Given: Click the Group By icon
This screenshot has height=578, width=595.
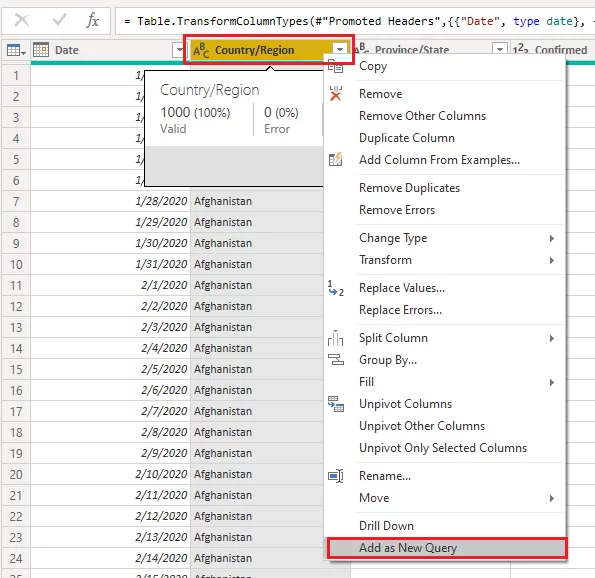Looking at the screenshot, I should point(336,360).
